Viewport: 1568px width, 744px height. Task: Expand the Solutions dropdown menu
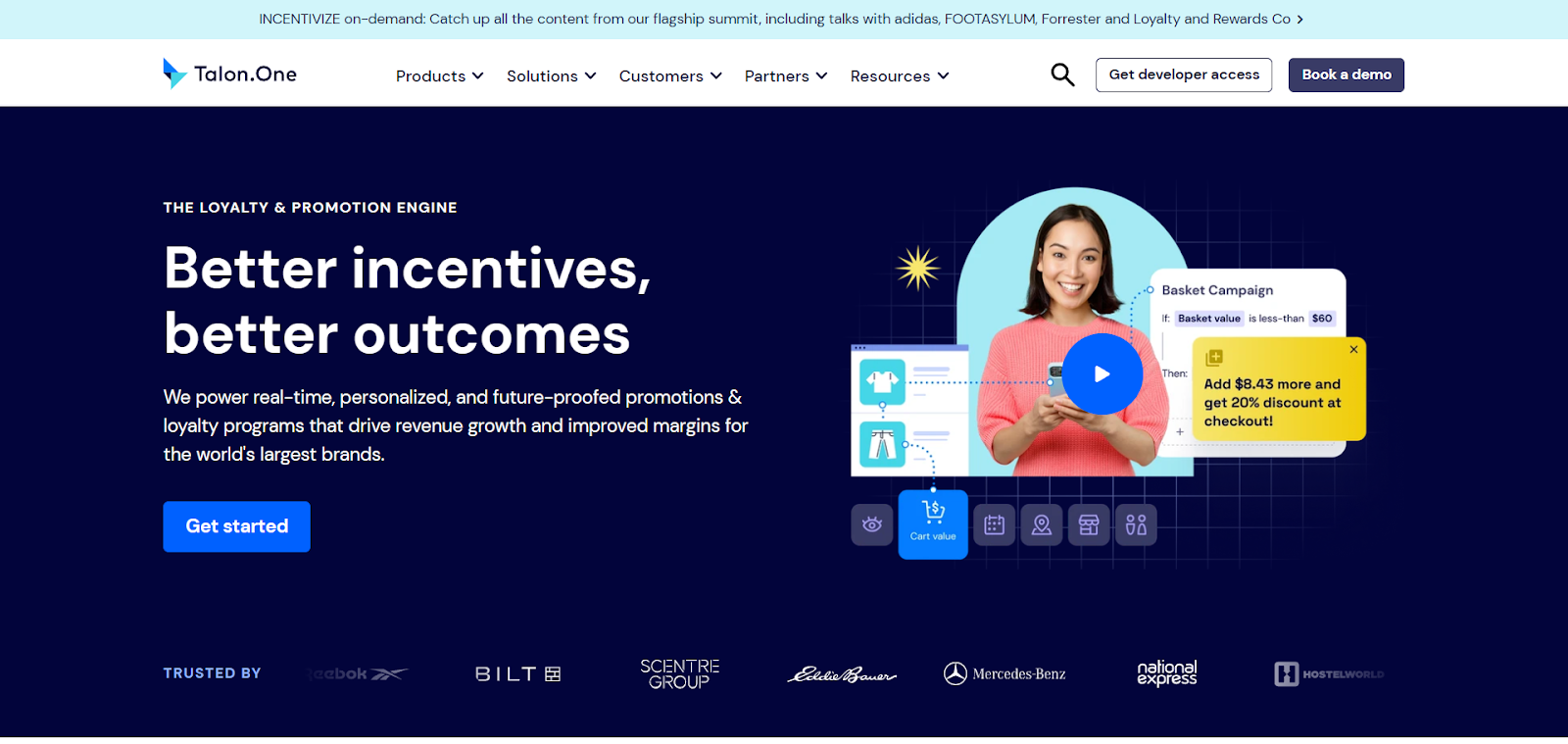tap(552, 75)
